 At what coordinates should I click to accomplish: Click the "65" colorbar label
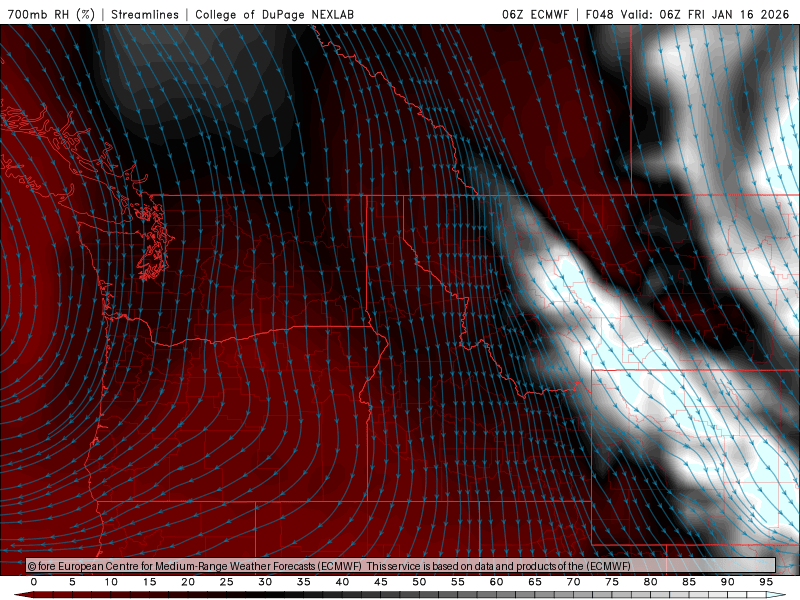click(535, 582)
